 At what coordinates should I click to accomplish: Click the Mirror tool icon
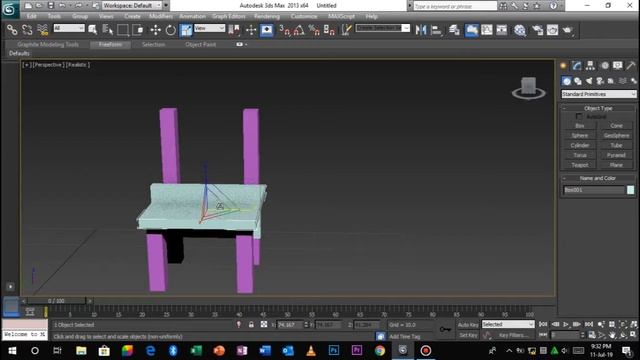[x=421, y=30]
